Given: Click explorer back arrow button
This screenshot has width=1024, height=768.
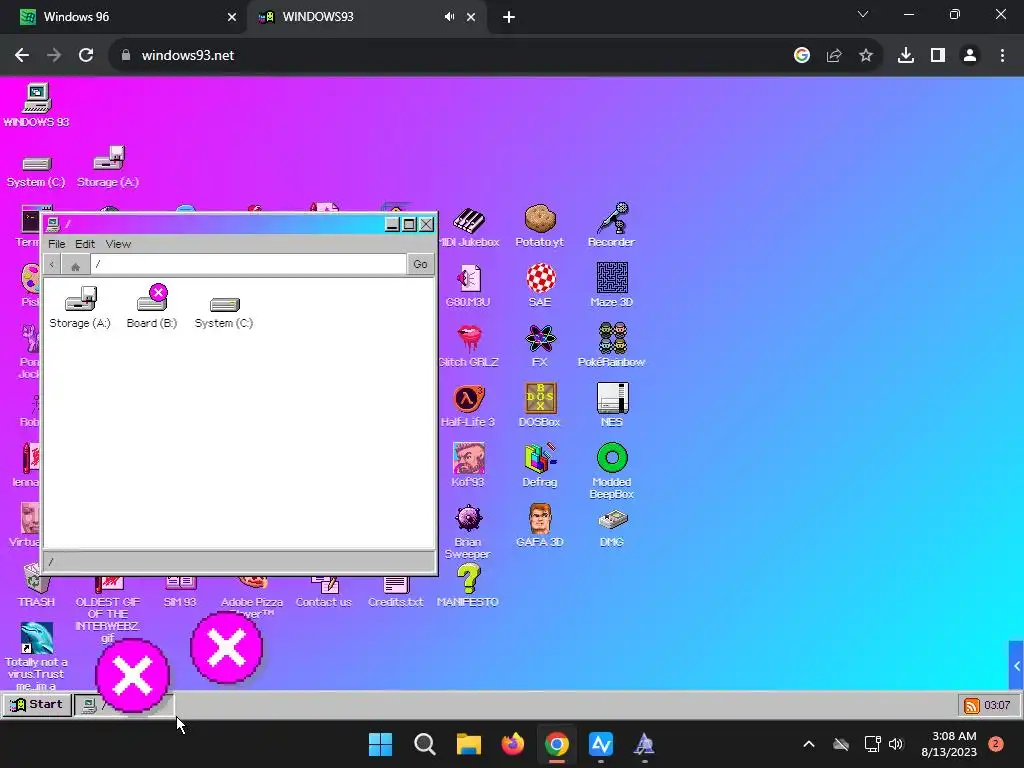Looking at the screenshot, I should click(52, 264).
